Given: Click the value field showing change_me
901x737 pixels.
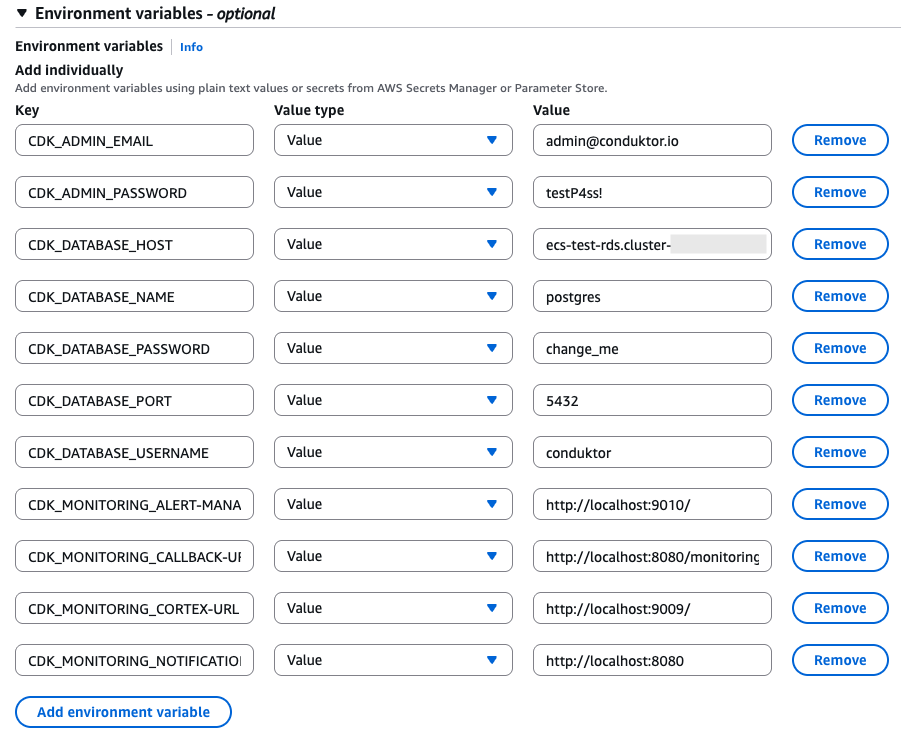Looking at the screenshot, I should [651, 348].
